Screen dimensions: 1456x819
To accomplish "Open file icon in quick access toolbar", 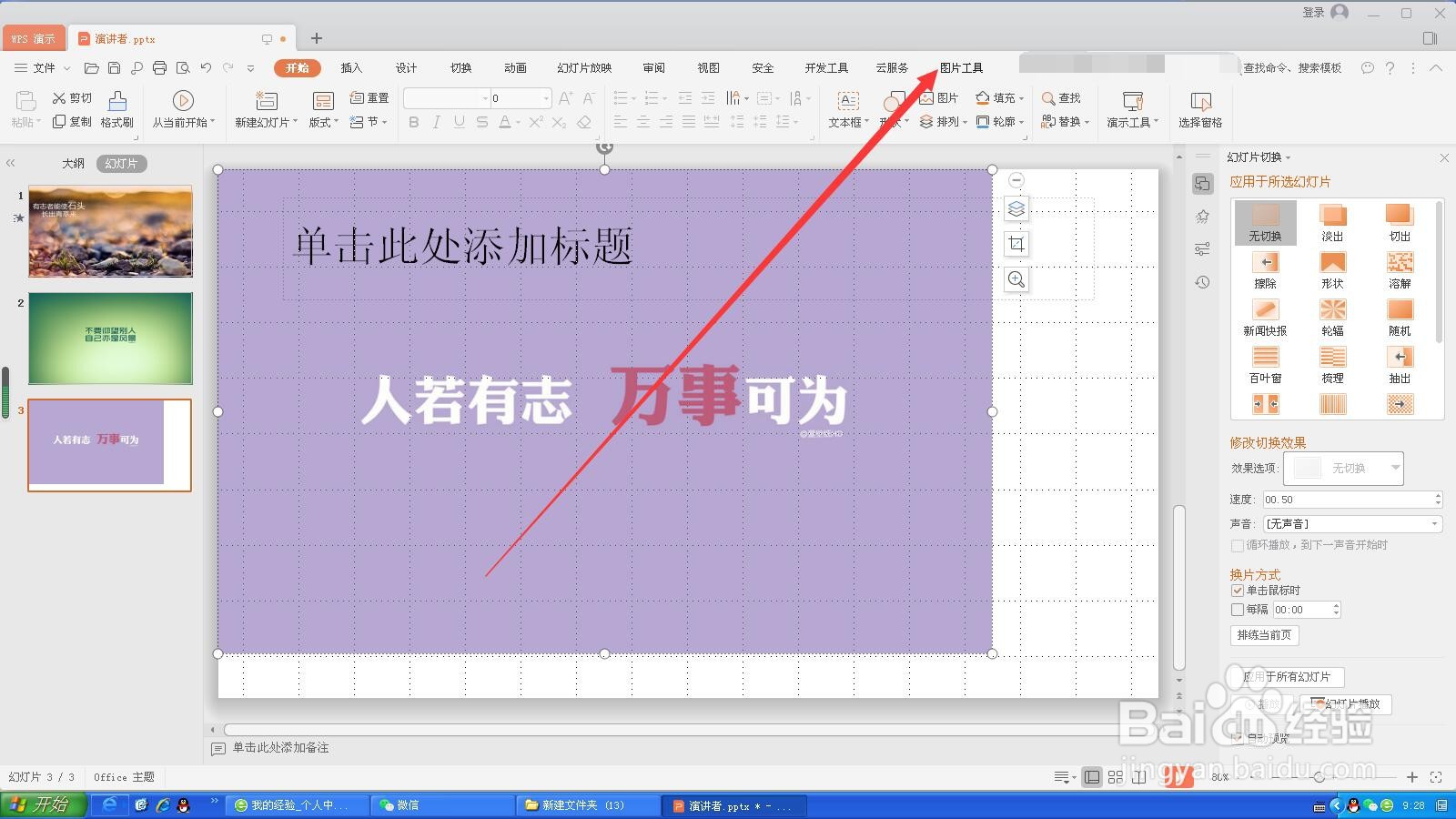I will [91, 68].
